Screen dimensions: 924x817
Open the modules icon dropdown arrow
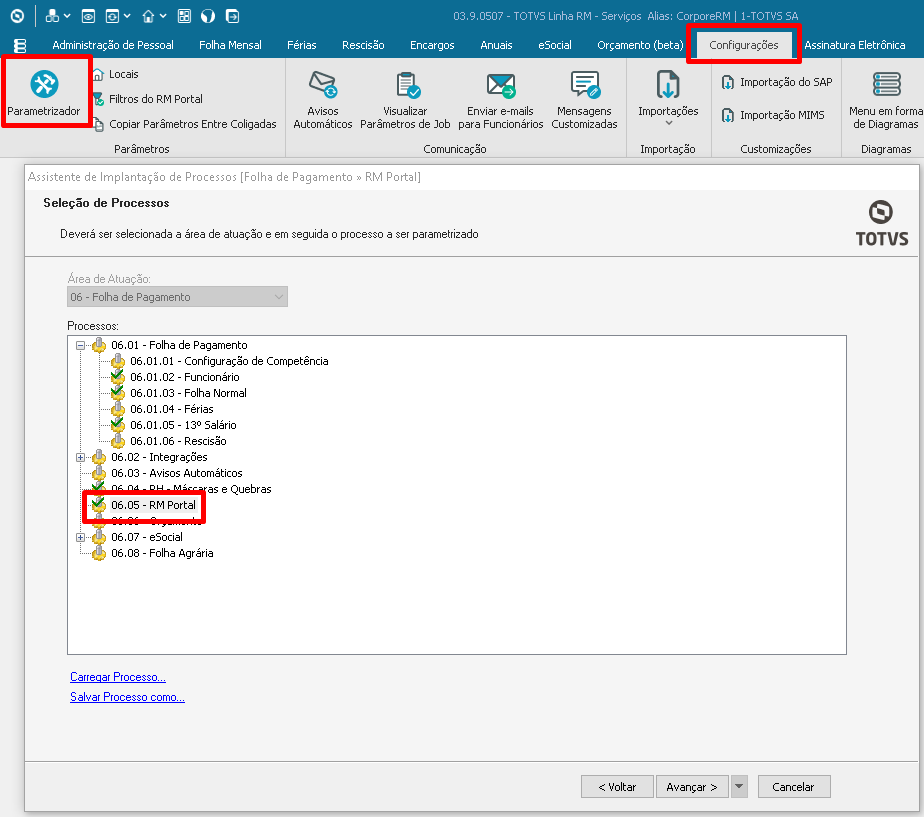[x=67, y=16]
